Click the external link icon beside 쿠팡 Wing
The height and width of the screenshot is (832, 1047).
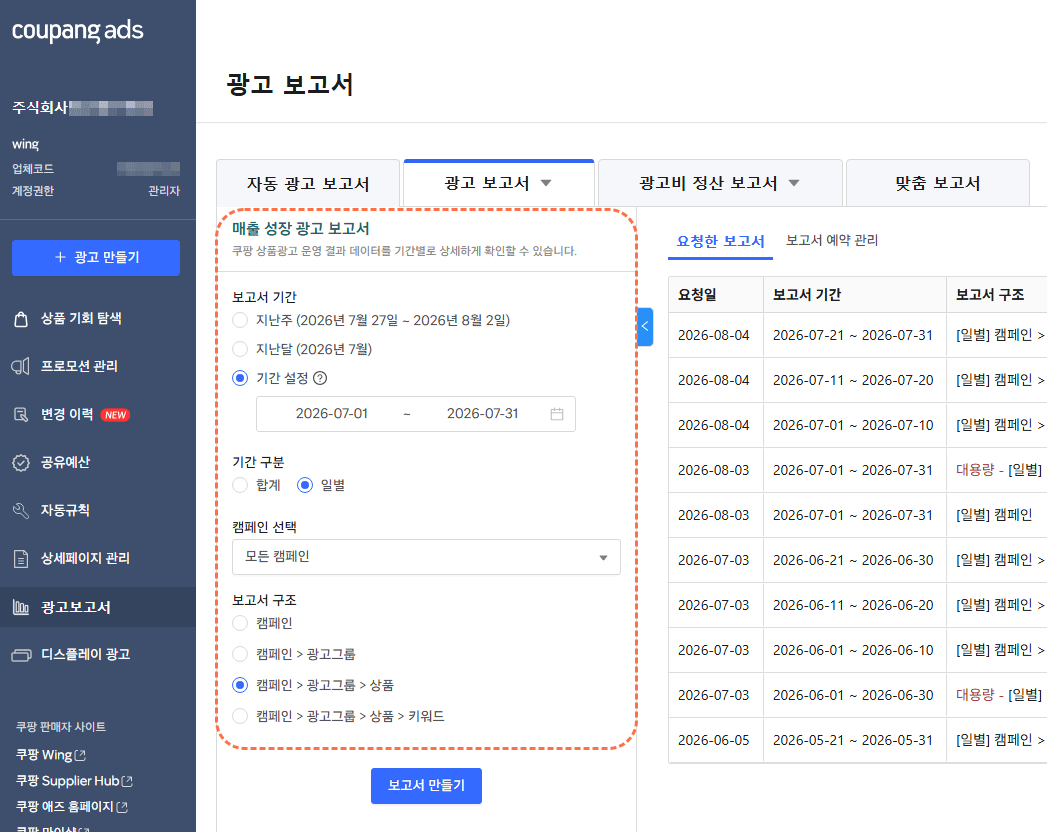pos(80,755)
